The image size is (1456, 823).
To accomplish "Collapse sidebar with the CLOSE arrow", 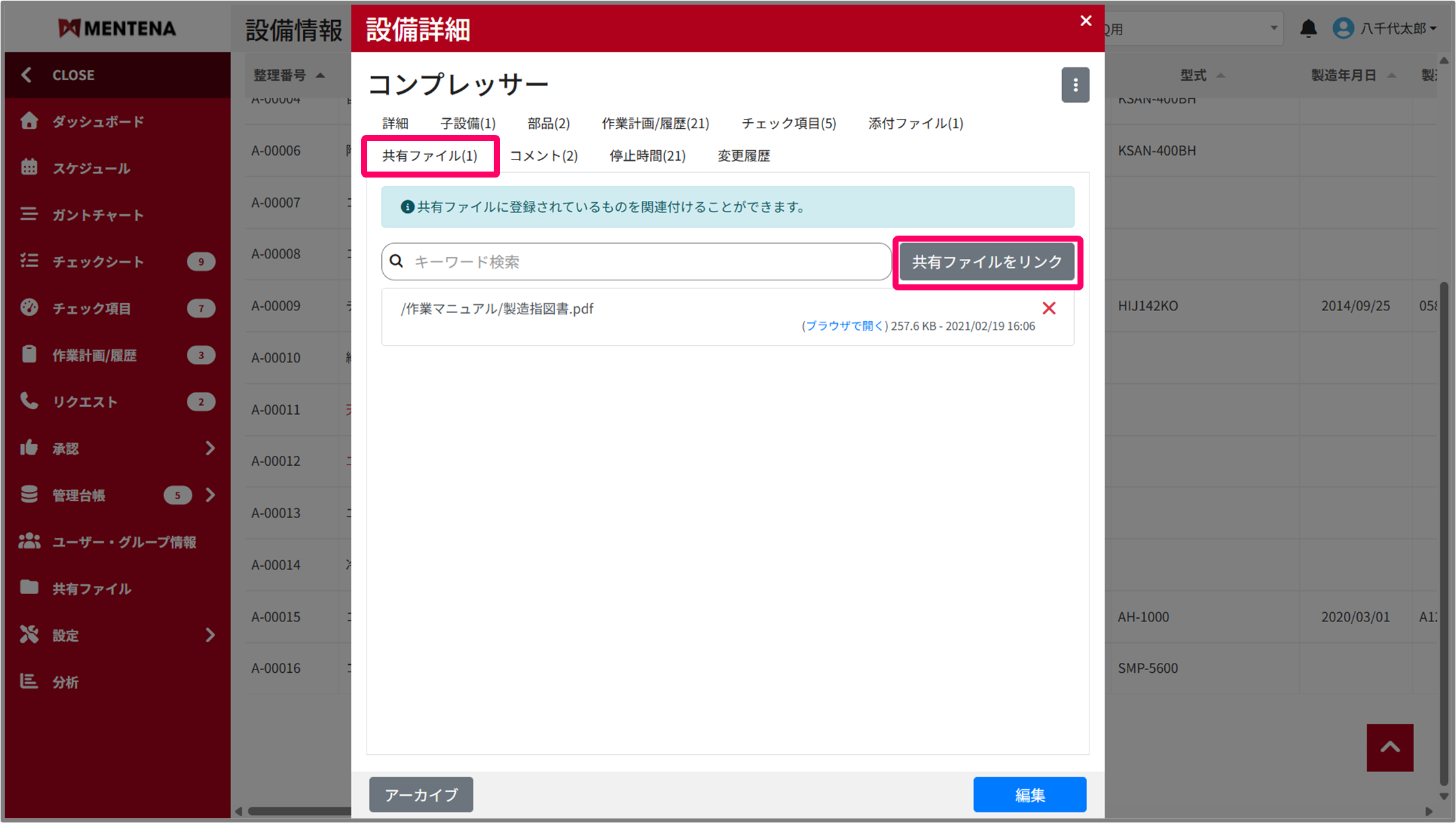I will click(x=27, y=75).
